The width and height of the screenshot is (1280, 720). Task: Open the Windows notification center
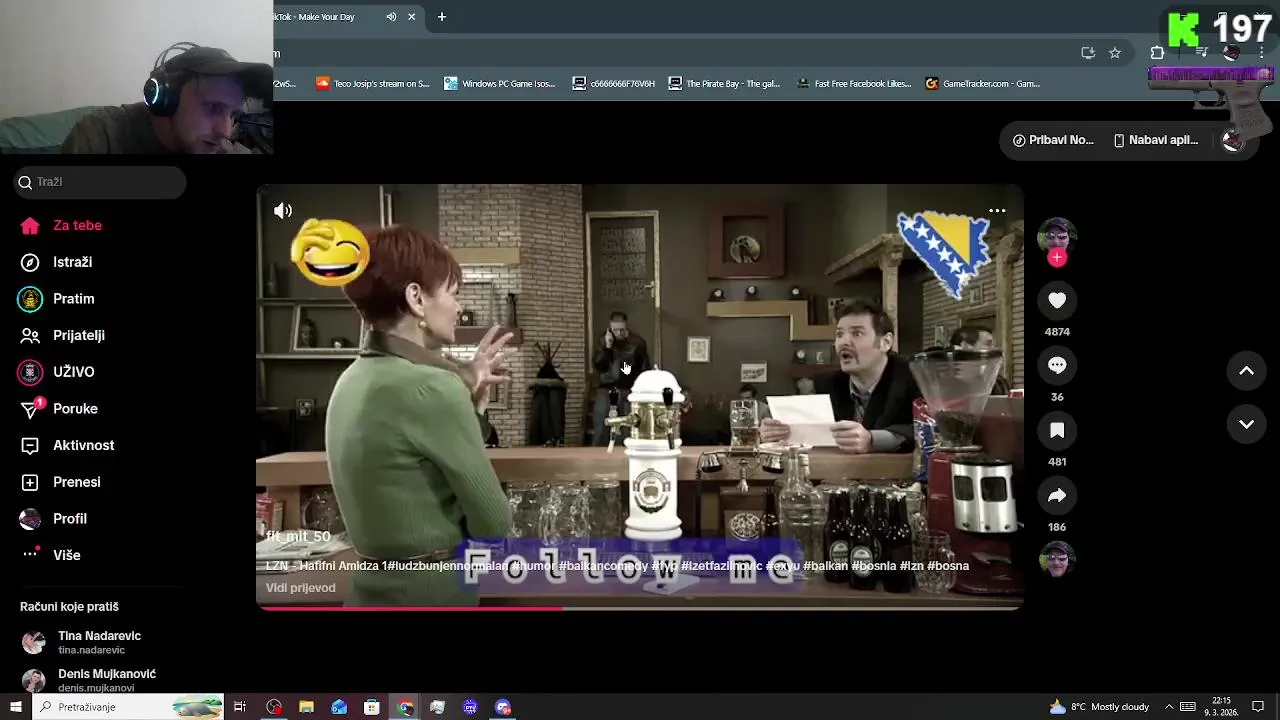(1258, 707)
